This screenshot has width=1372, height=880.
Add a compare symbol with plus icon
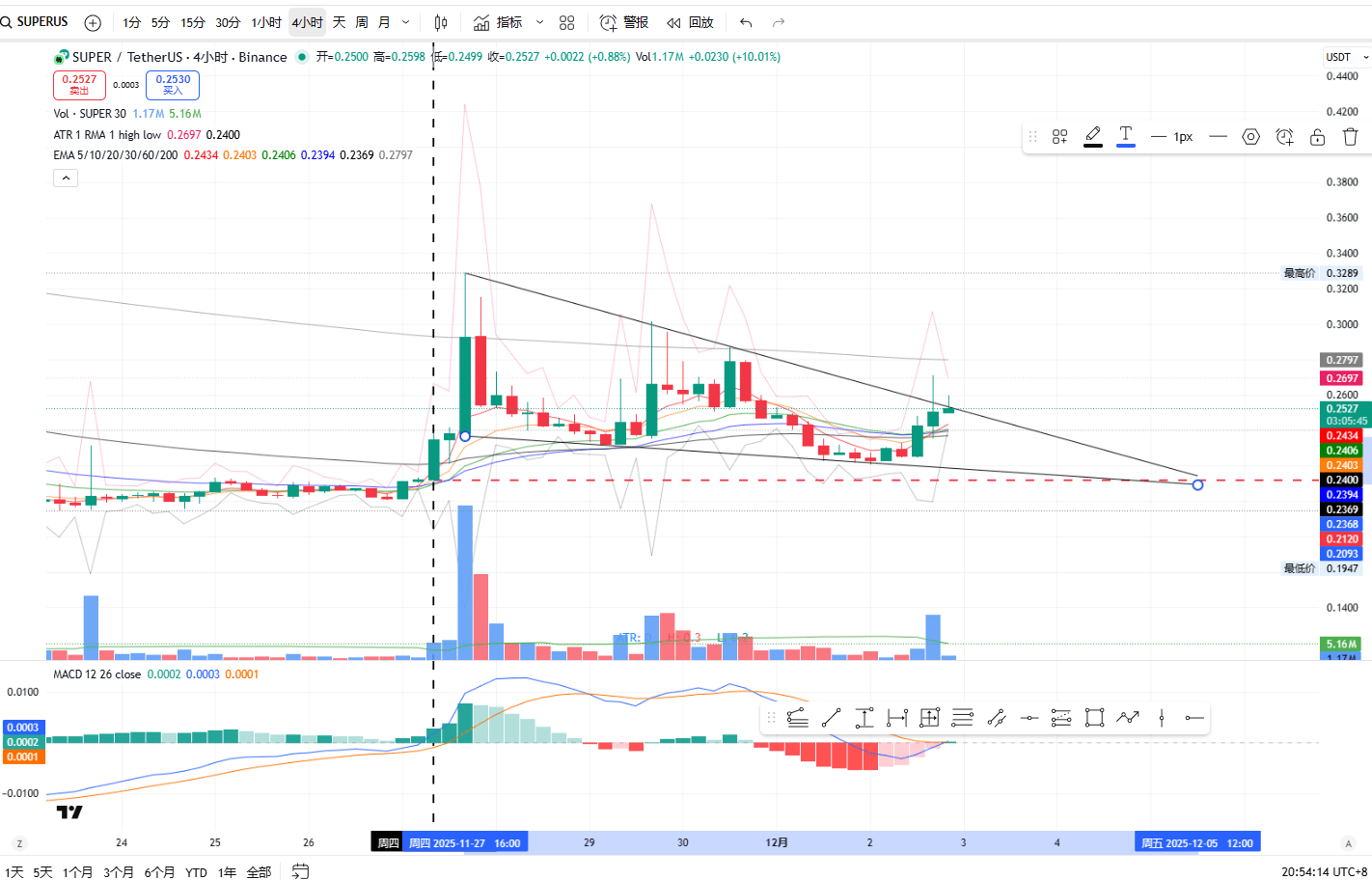pos(93,22)
